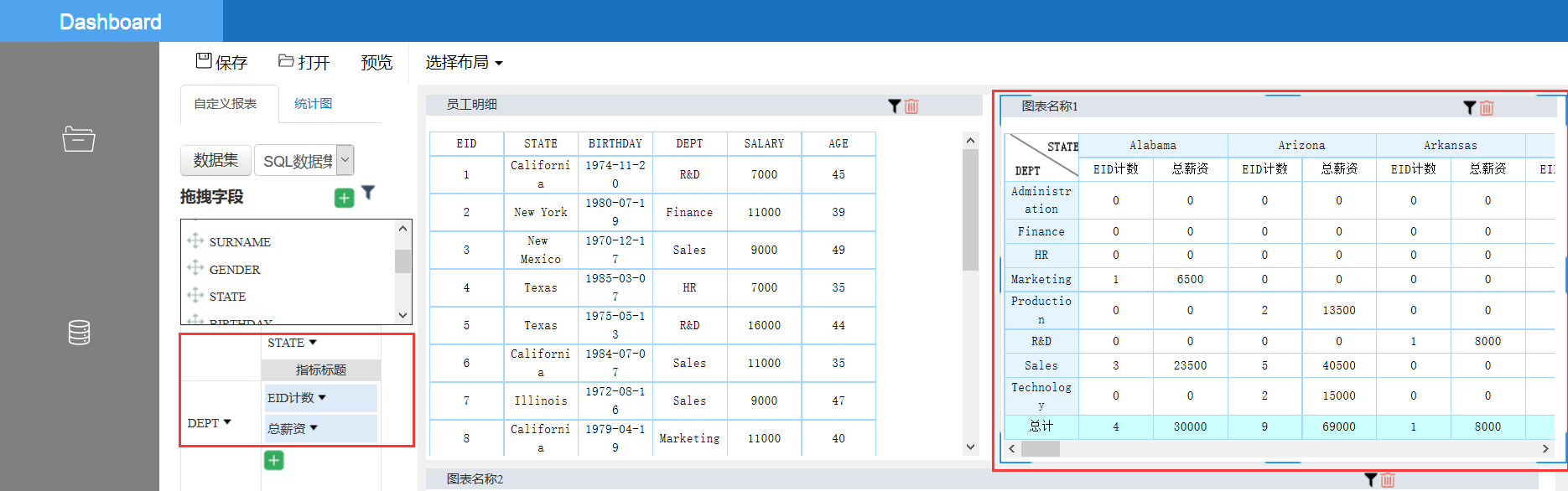Click scroll up arrow of field list
Viewport: 1568px width, 491px height.
(x=403, y=229)
